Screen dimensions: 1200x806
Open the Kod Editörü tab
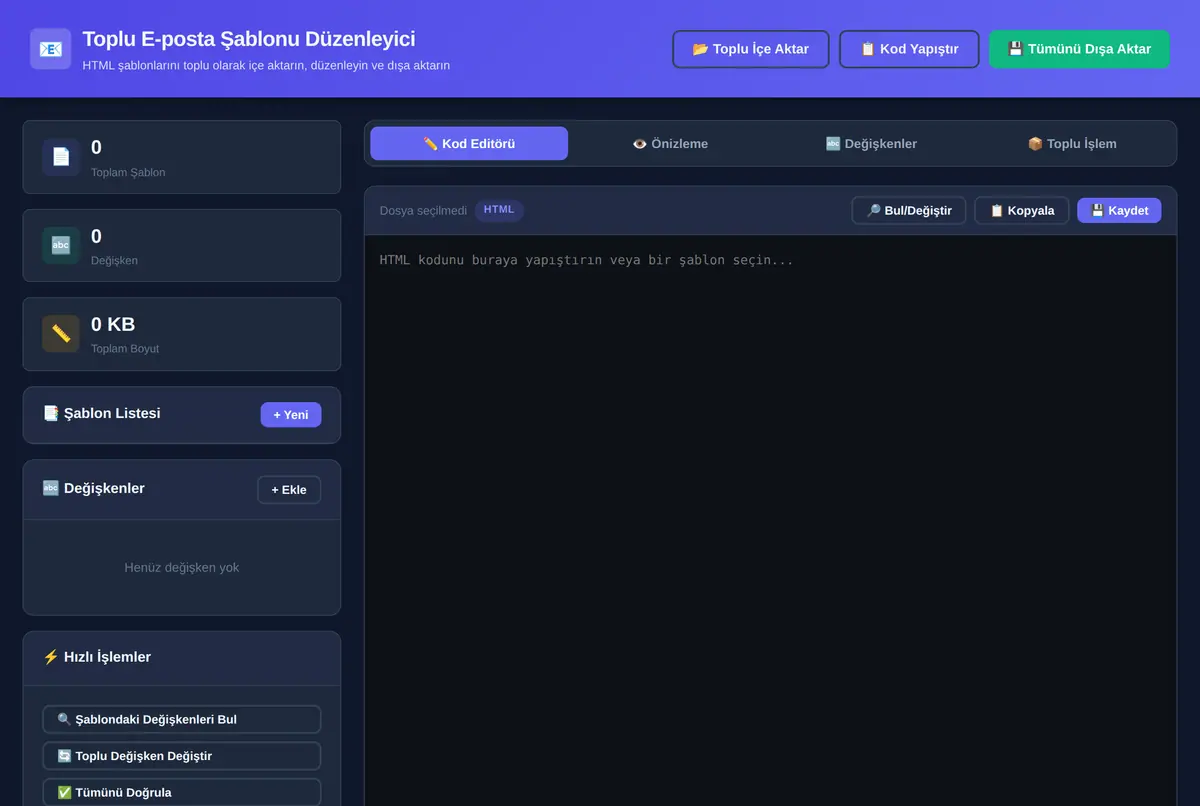(469, 143)
